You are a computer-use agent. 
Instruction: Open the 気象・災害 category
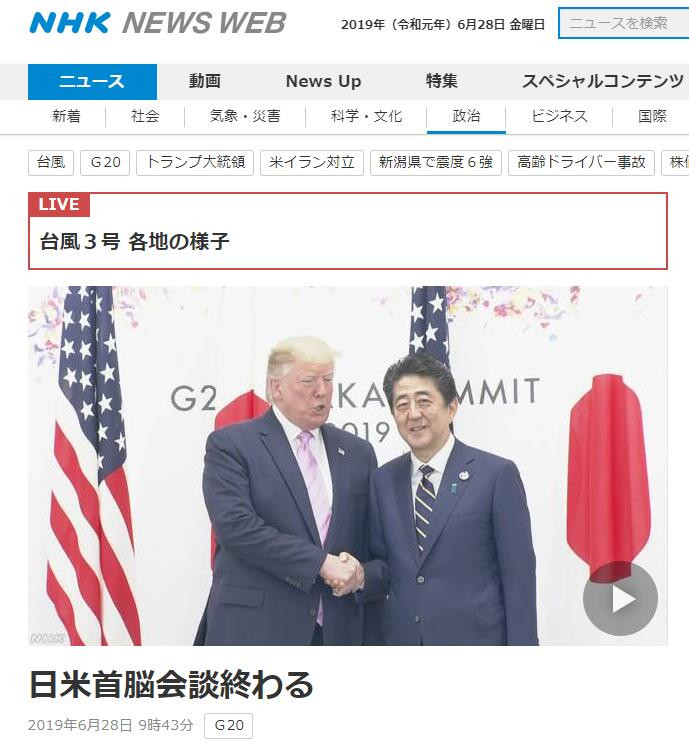click(245, 116)
